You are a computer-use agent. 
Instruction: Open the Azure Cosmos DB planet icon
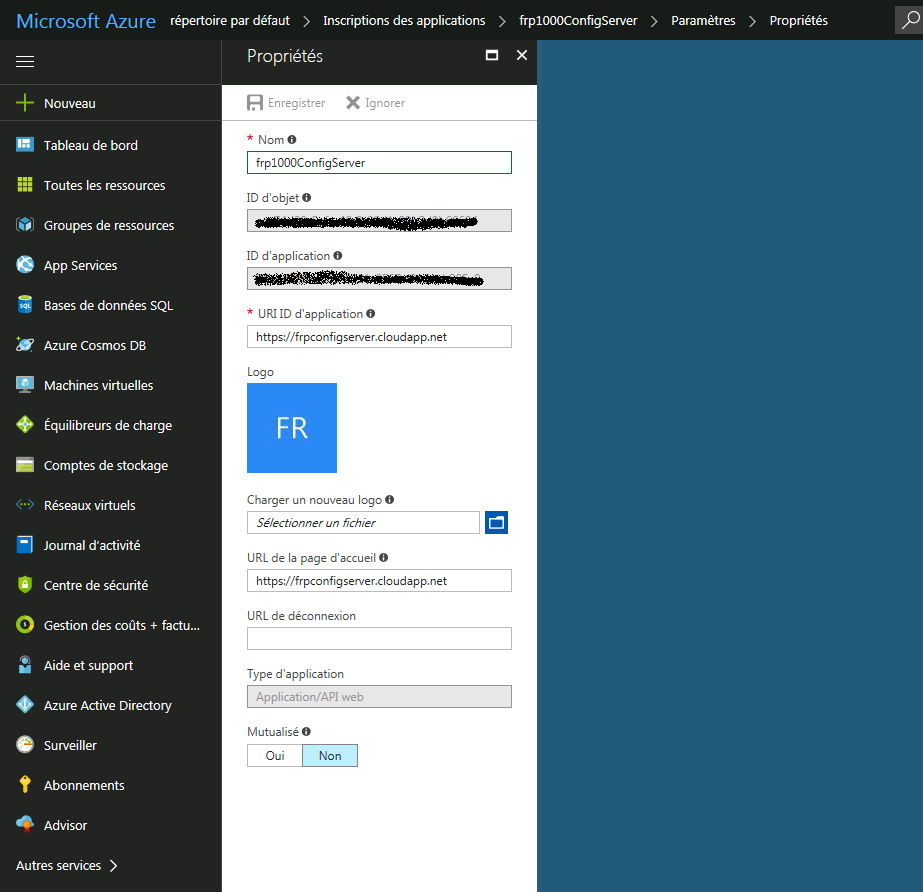coord(25,345)
